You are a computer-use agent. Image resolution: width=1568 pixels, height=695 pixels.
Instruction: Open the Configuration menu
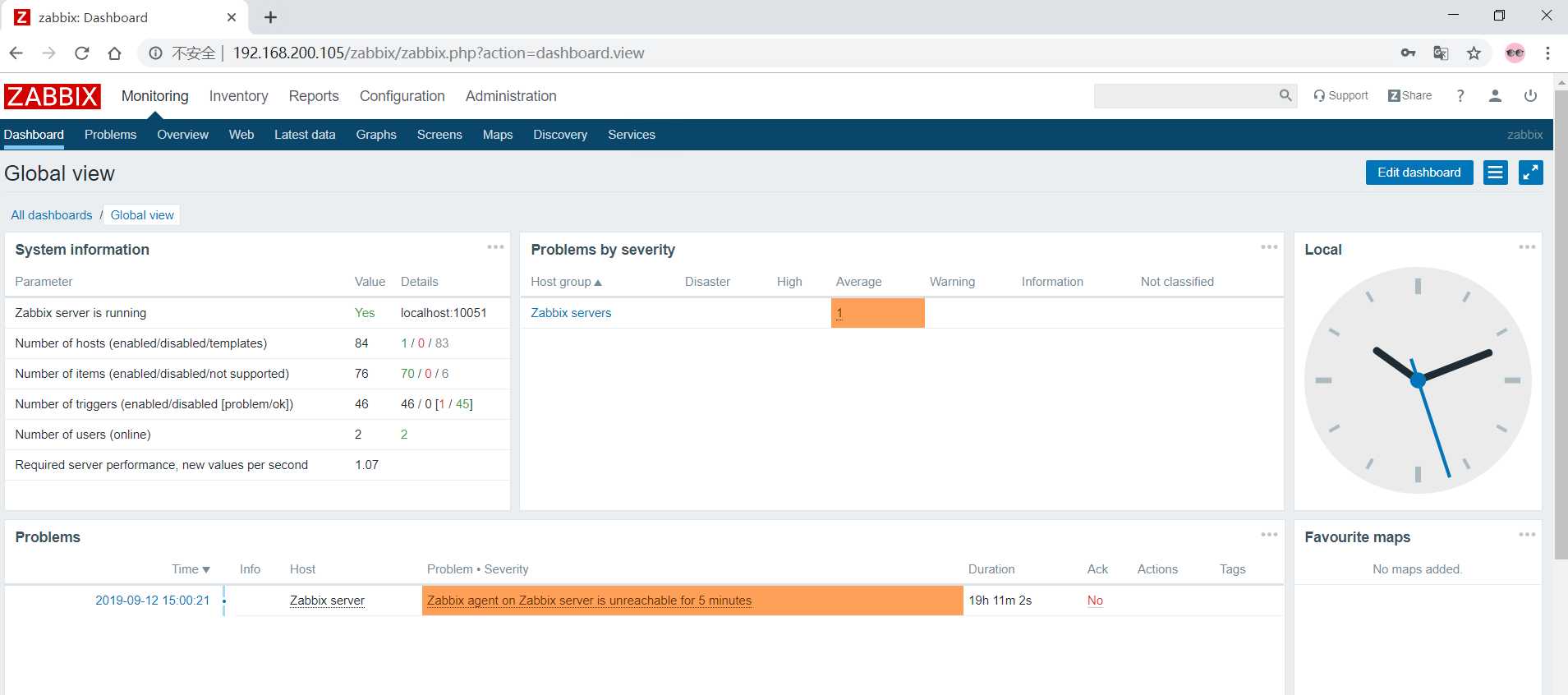(x=402, y=96)
